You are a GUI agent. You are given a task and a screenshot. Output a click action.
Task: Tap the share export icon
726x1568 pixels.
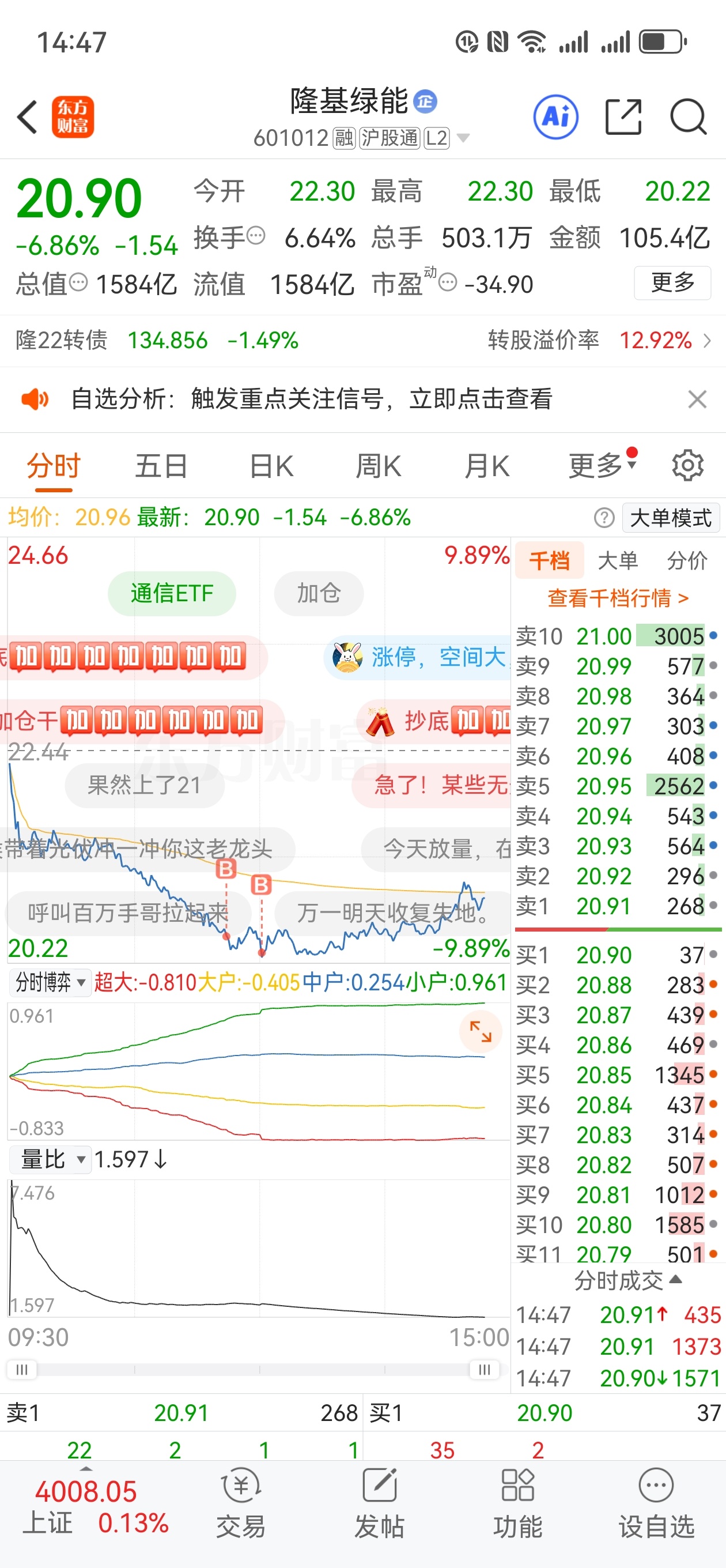coord(624,117)
